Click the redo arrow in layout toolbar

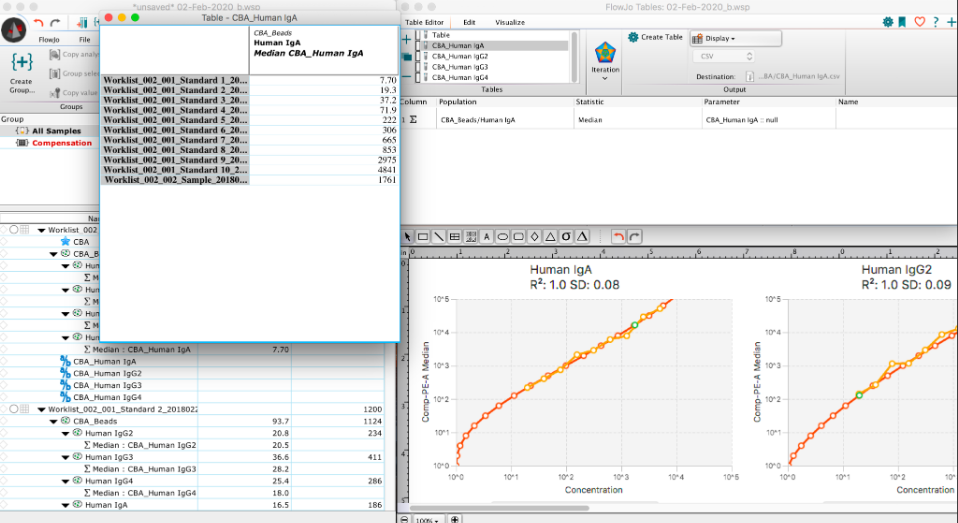(x=634, y=236)
